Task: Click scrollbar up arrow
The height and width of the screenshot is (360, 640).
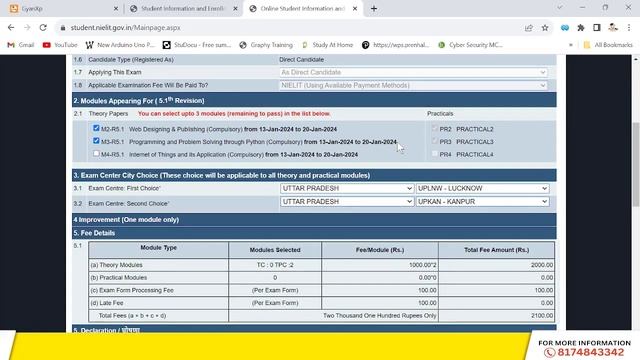Action: coord(636,59)
